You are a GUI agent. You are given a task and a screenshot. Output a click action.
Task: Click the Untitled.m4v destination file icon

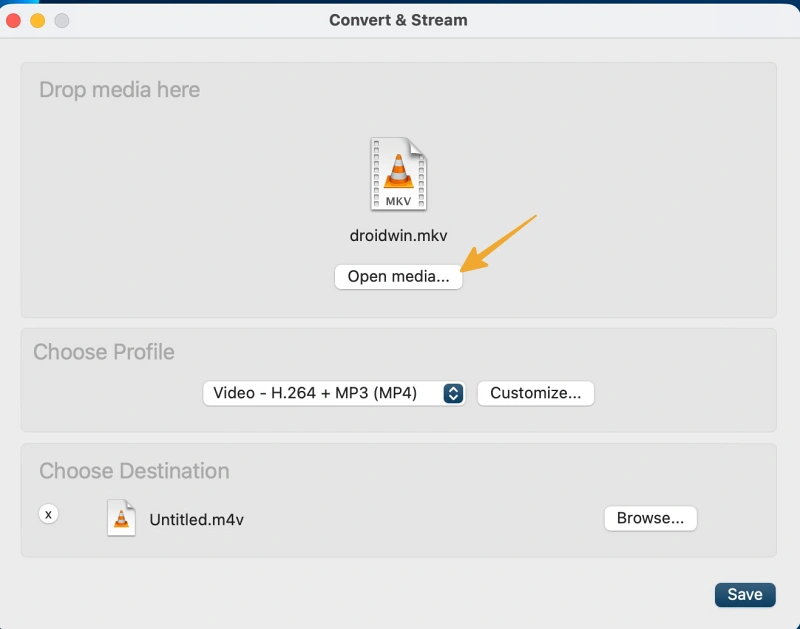click(121, 518)
